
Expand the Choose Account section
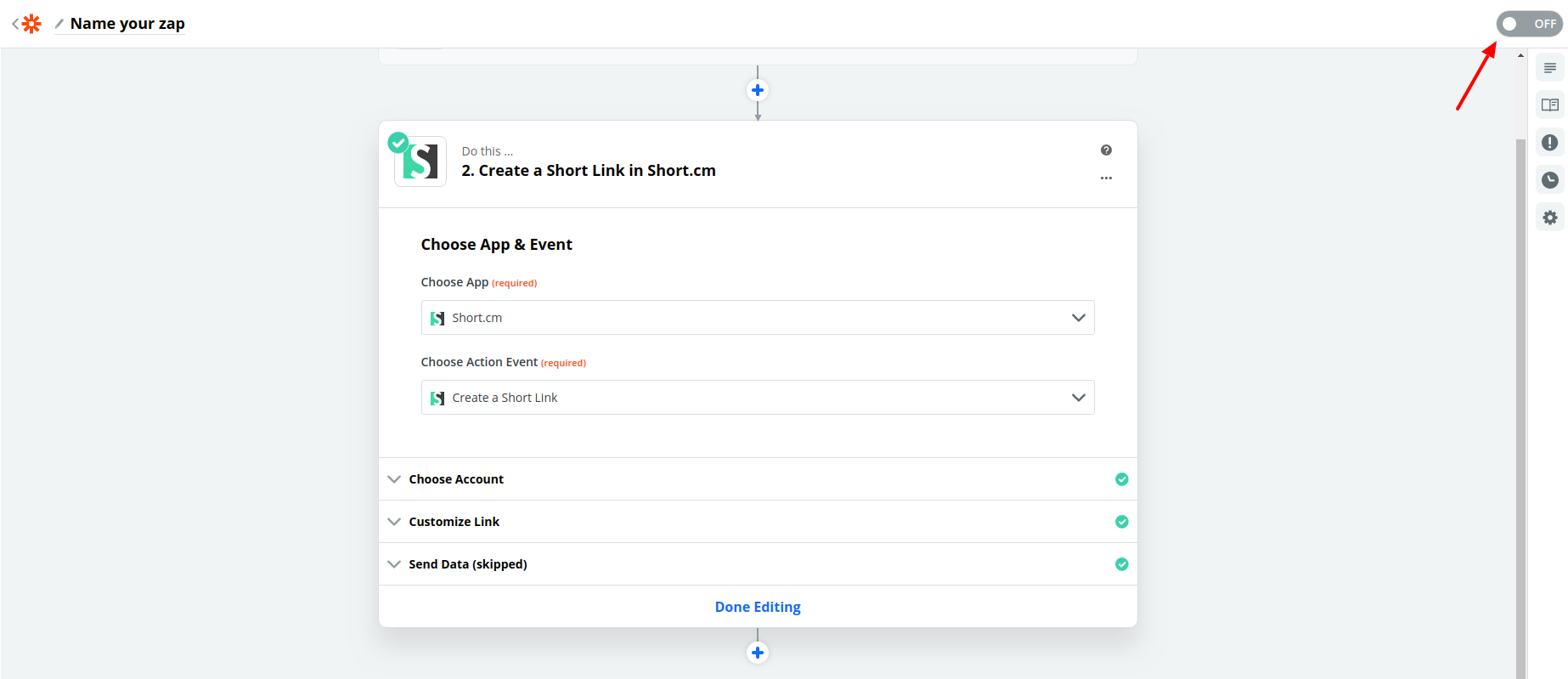758,479
